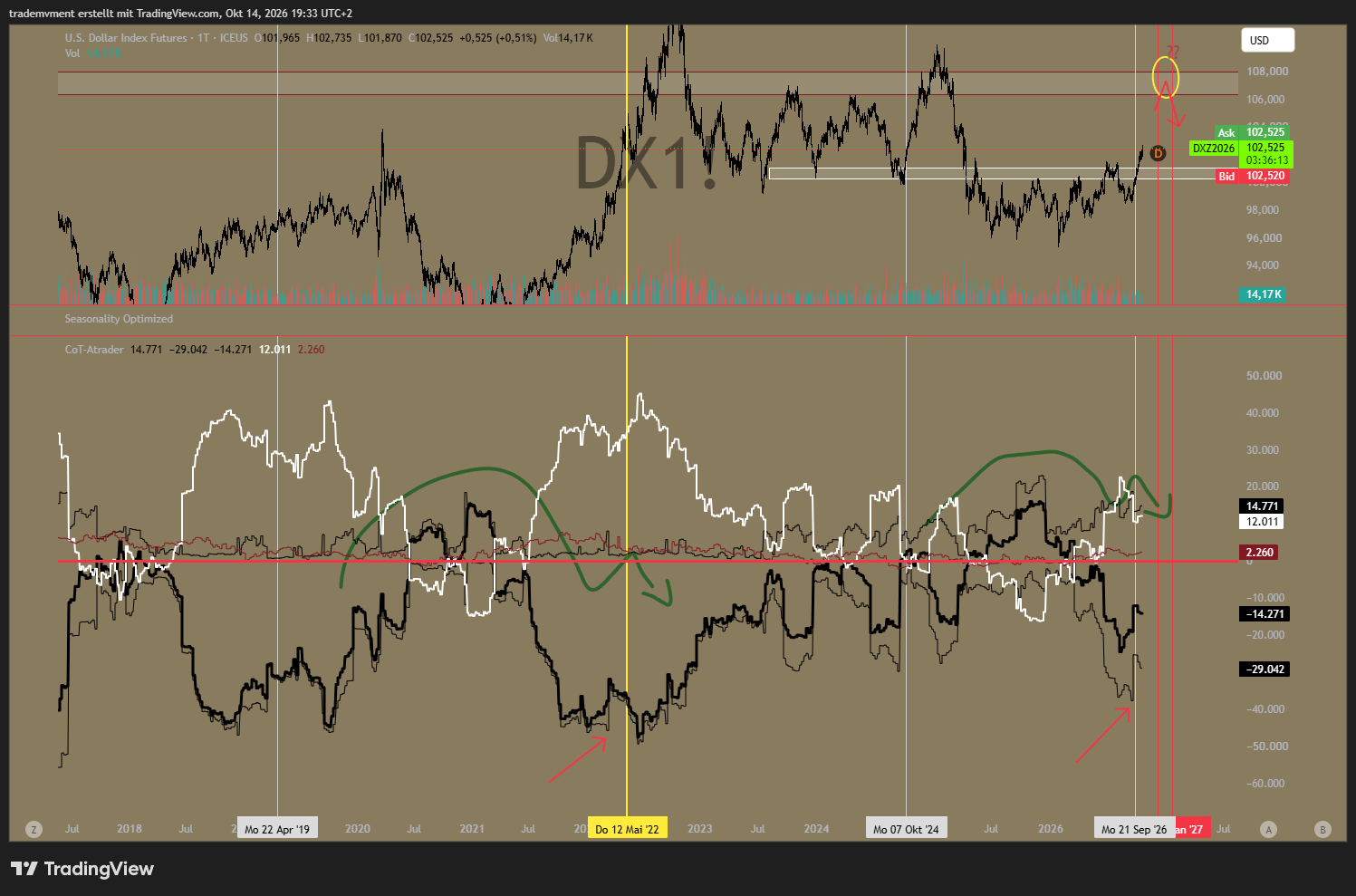The width and height of the screenshot is (1356, 896).
Task: Click the green Ask price label
Action: [x=1254, y=132]
